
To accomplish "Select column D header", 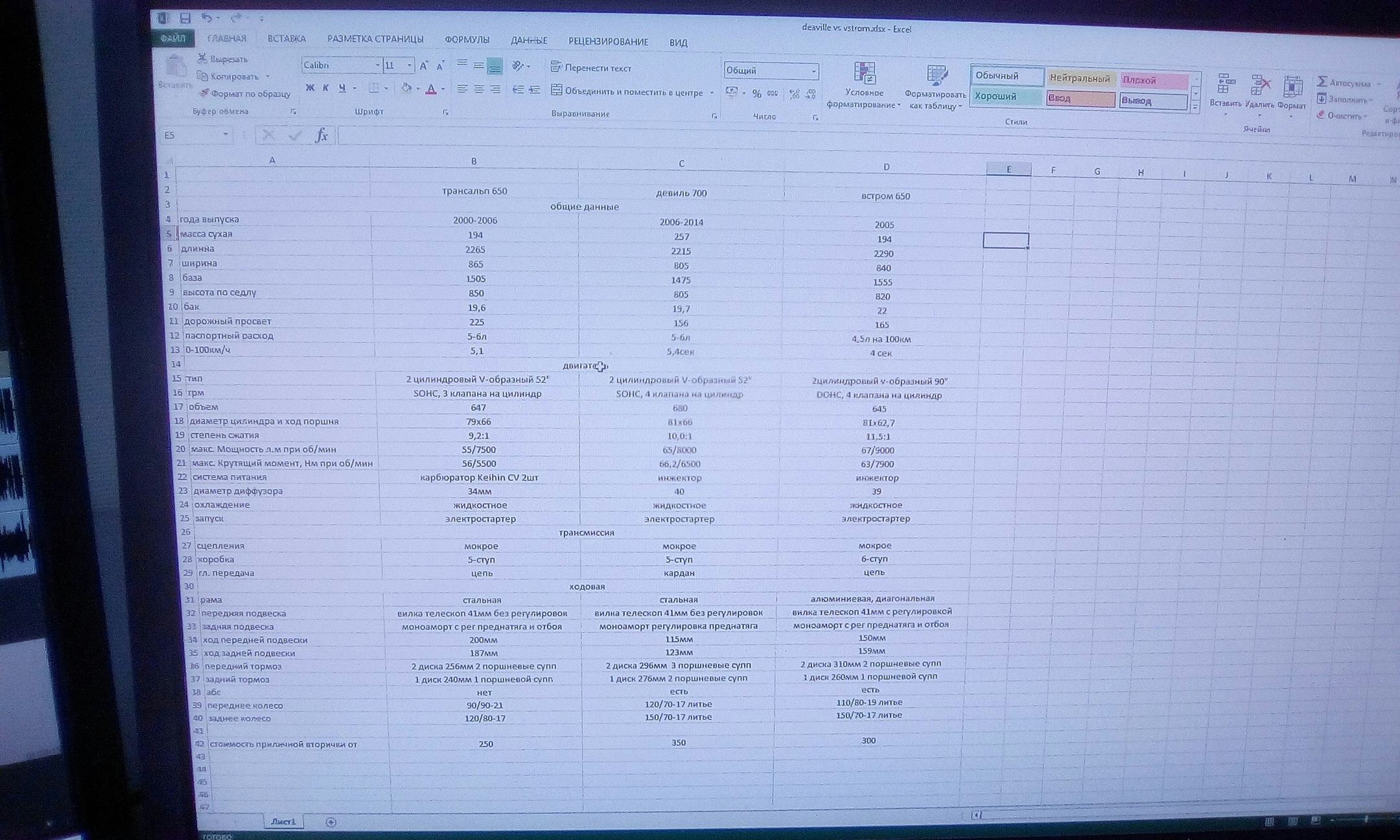I will pyautogui.click(x=885, y=167).
